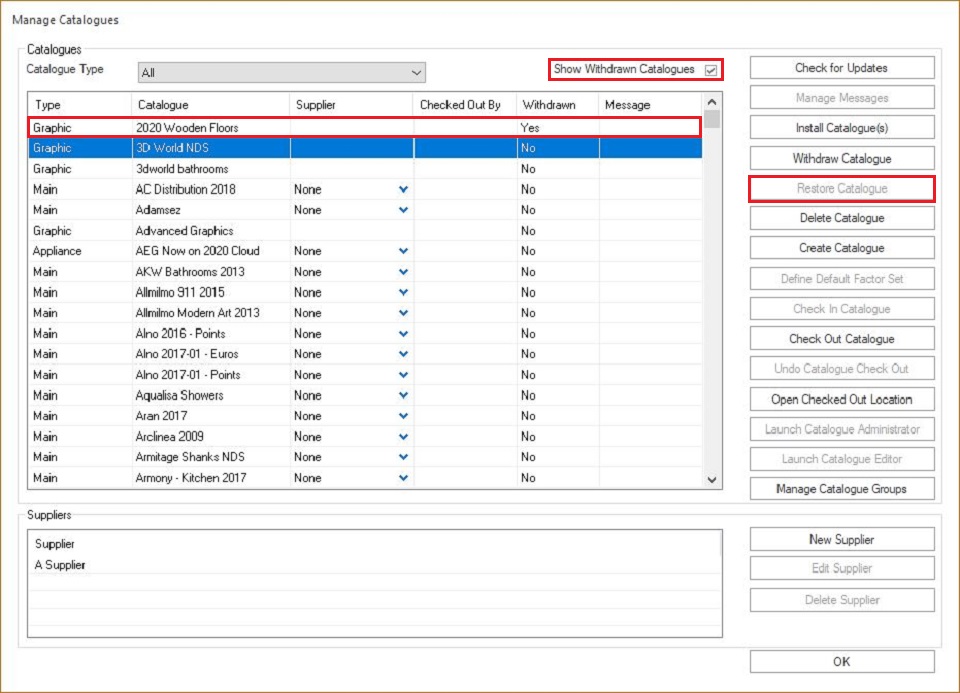Click Manage Catalogue Groups button

pos(842,489)
